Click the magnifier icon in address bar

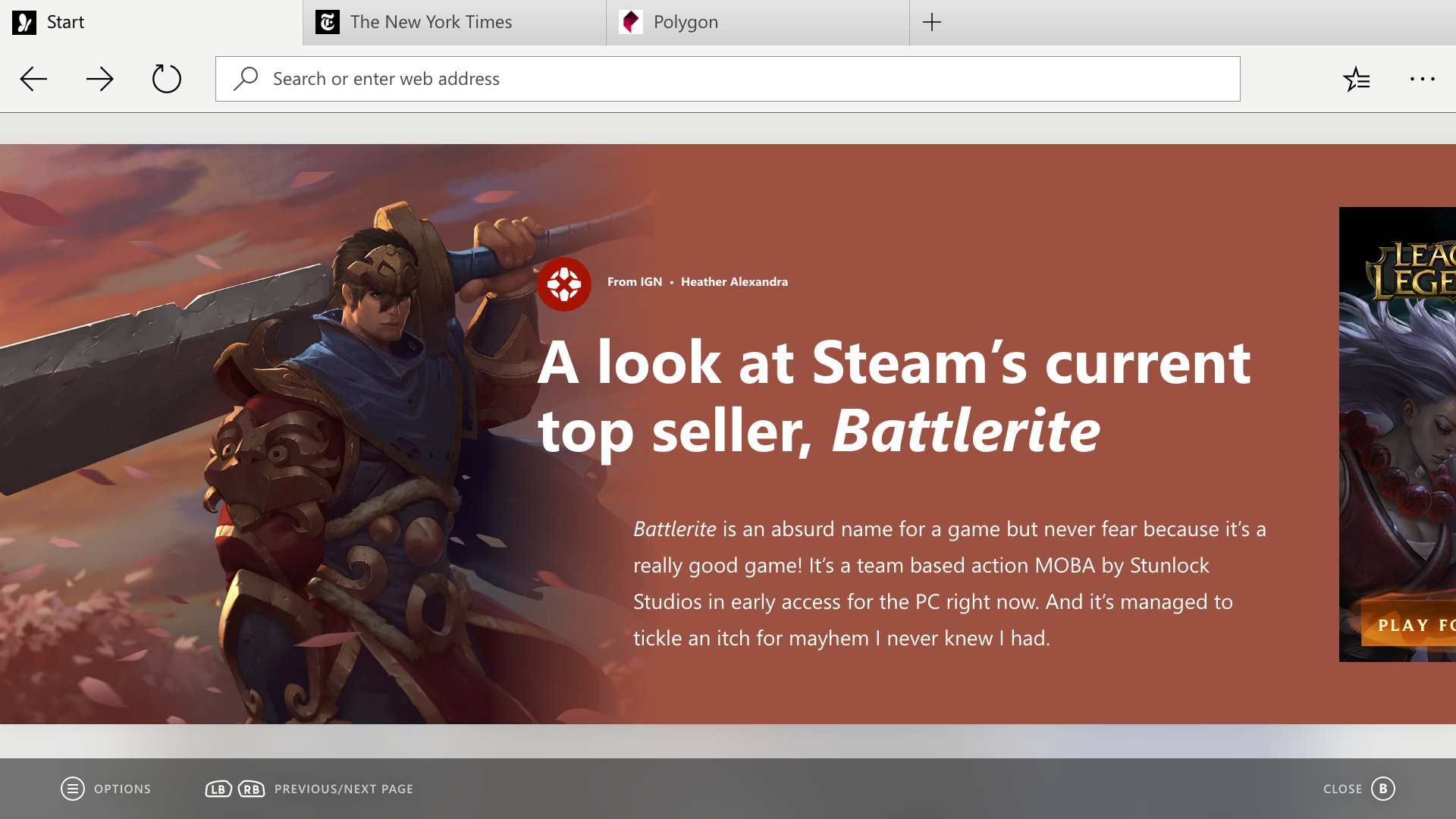[x=246, y=79]
